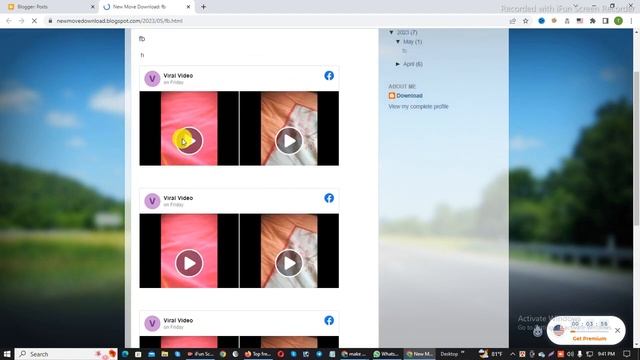This screenshot has height=360, width=640.
Task: Open the Extensions puzzle piece menu
Action: [593, 21]
